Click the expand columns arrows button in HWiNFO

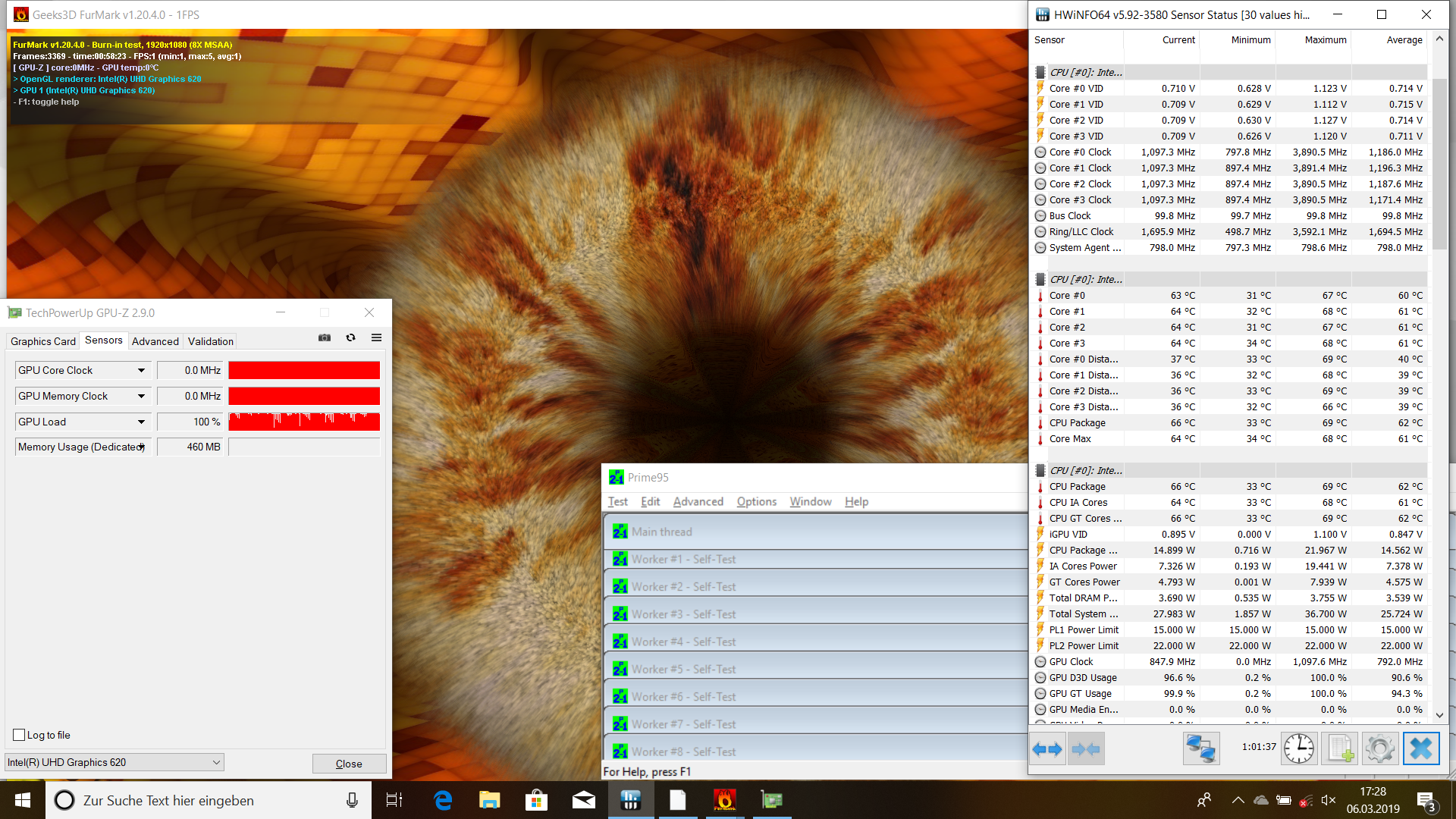pos(1047,749)
